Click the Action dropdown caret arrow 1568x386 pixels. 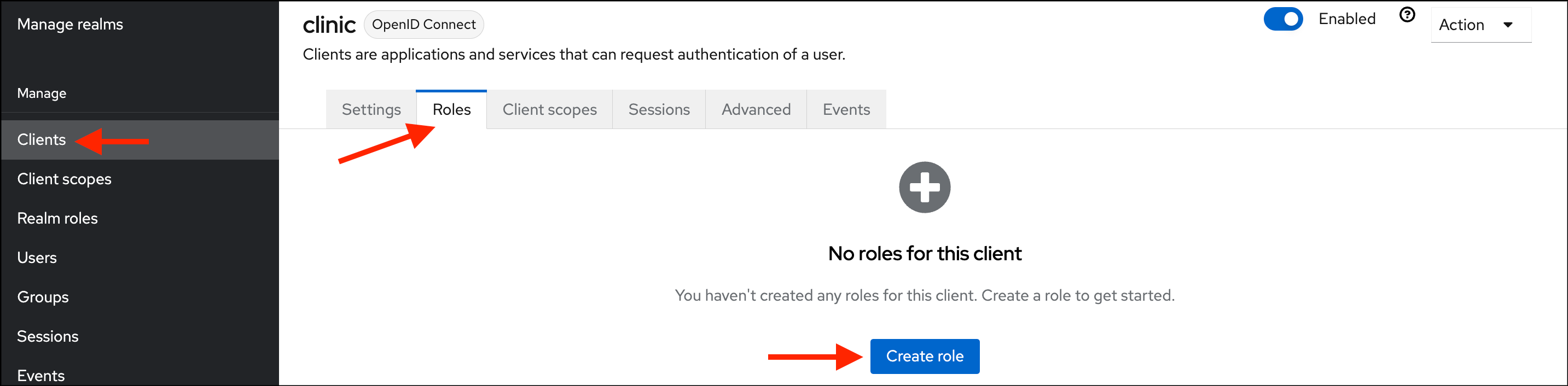(x=1508, y=25)
